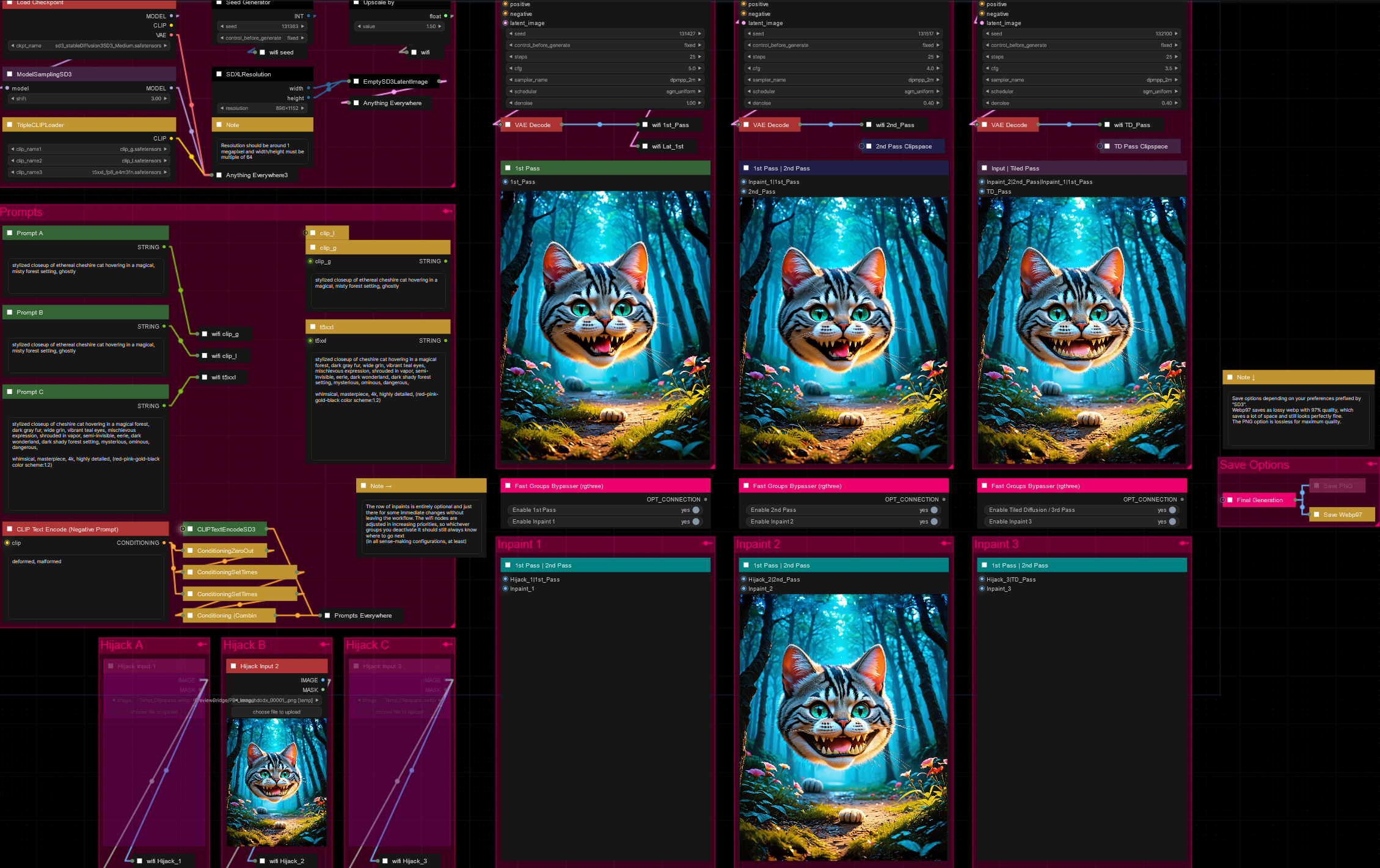This screenshot has height=868, width=1380.
Task: Click the TD Pass Clipspace node's white square
Action: 1107,146
